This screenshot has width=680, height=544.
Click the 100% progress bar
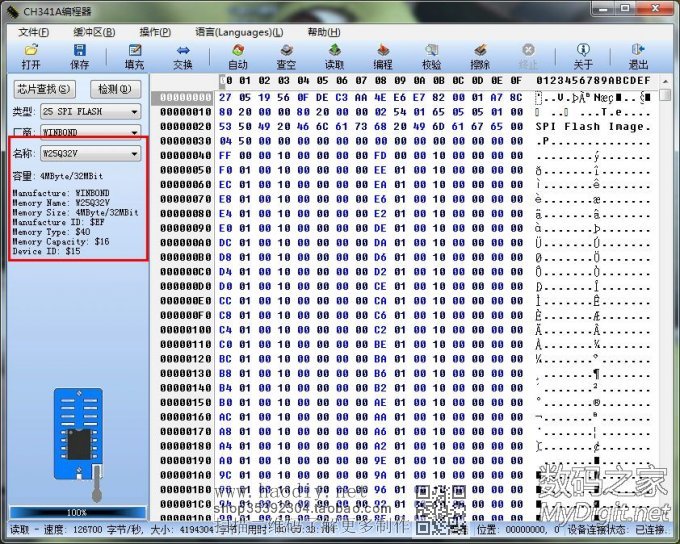tap(76, 512)
